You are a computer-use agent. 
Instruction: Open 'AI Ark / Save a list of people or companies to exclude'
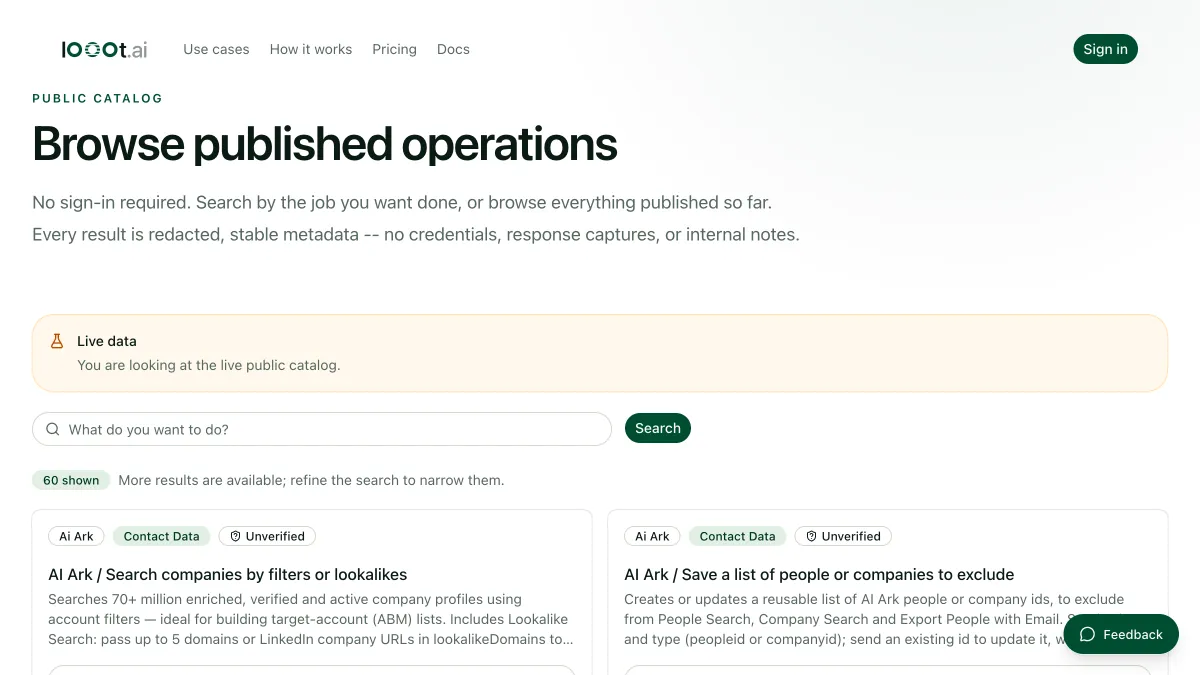click(x=819, y=574)
